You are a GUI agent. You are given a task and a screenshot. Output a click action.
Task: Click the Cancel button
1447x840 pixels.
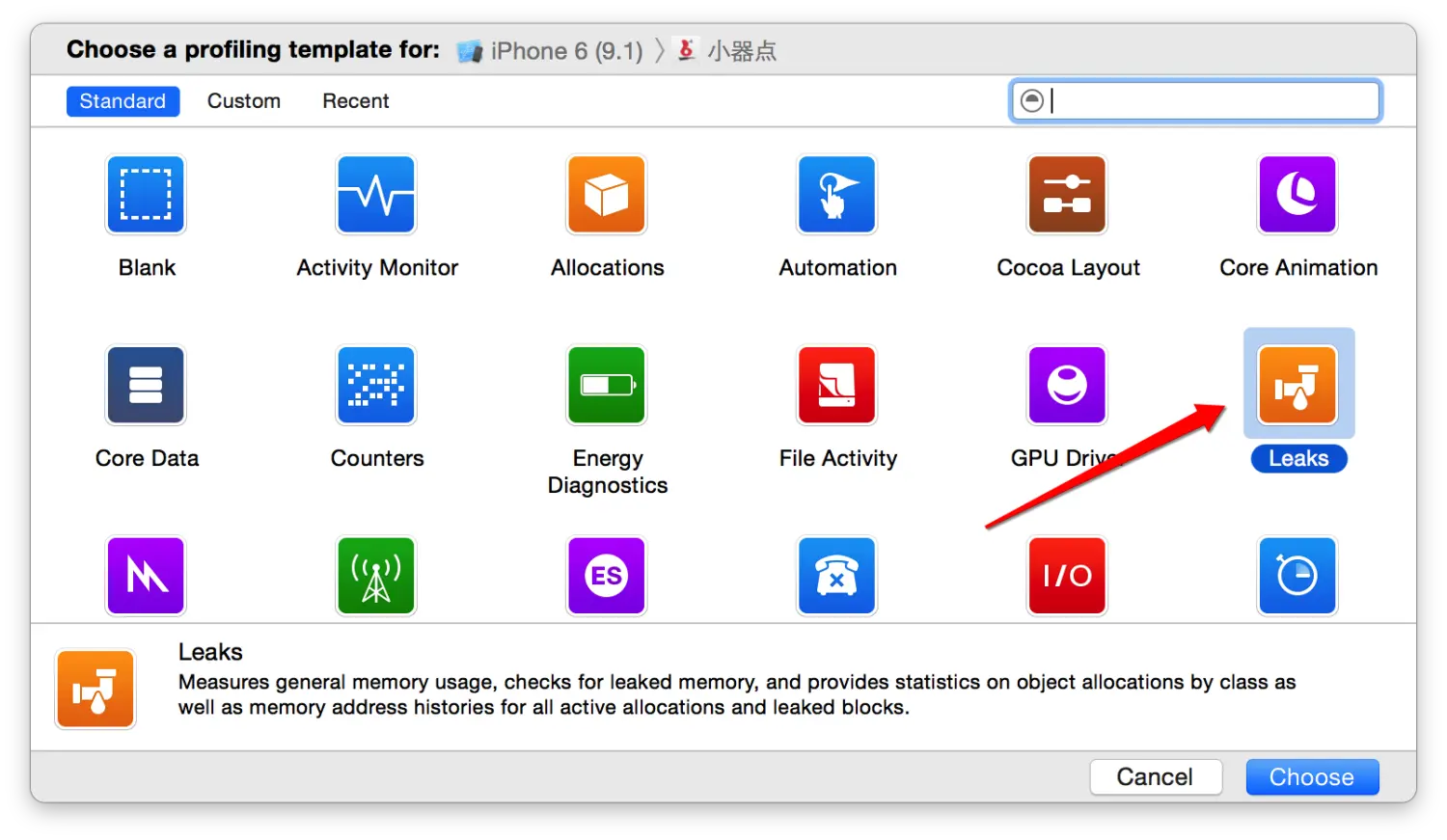point(1156,777)
